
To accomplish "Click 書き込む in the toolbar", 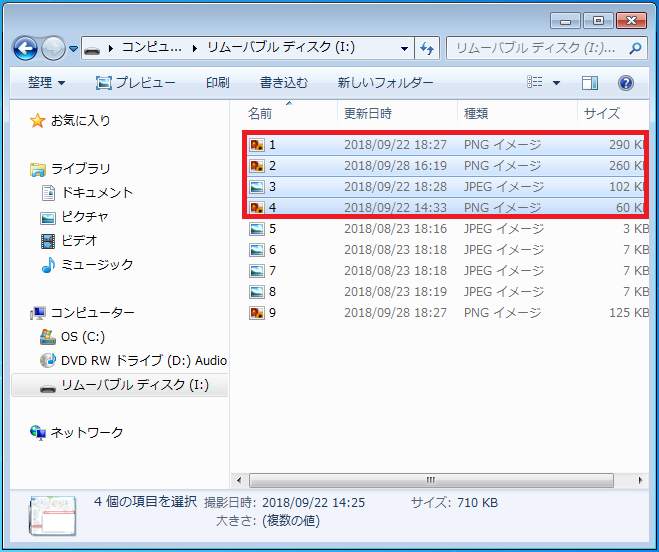I will pyautogui.click(x=284, y=82).
